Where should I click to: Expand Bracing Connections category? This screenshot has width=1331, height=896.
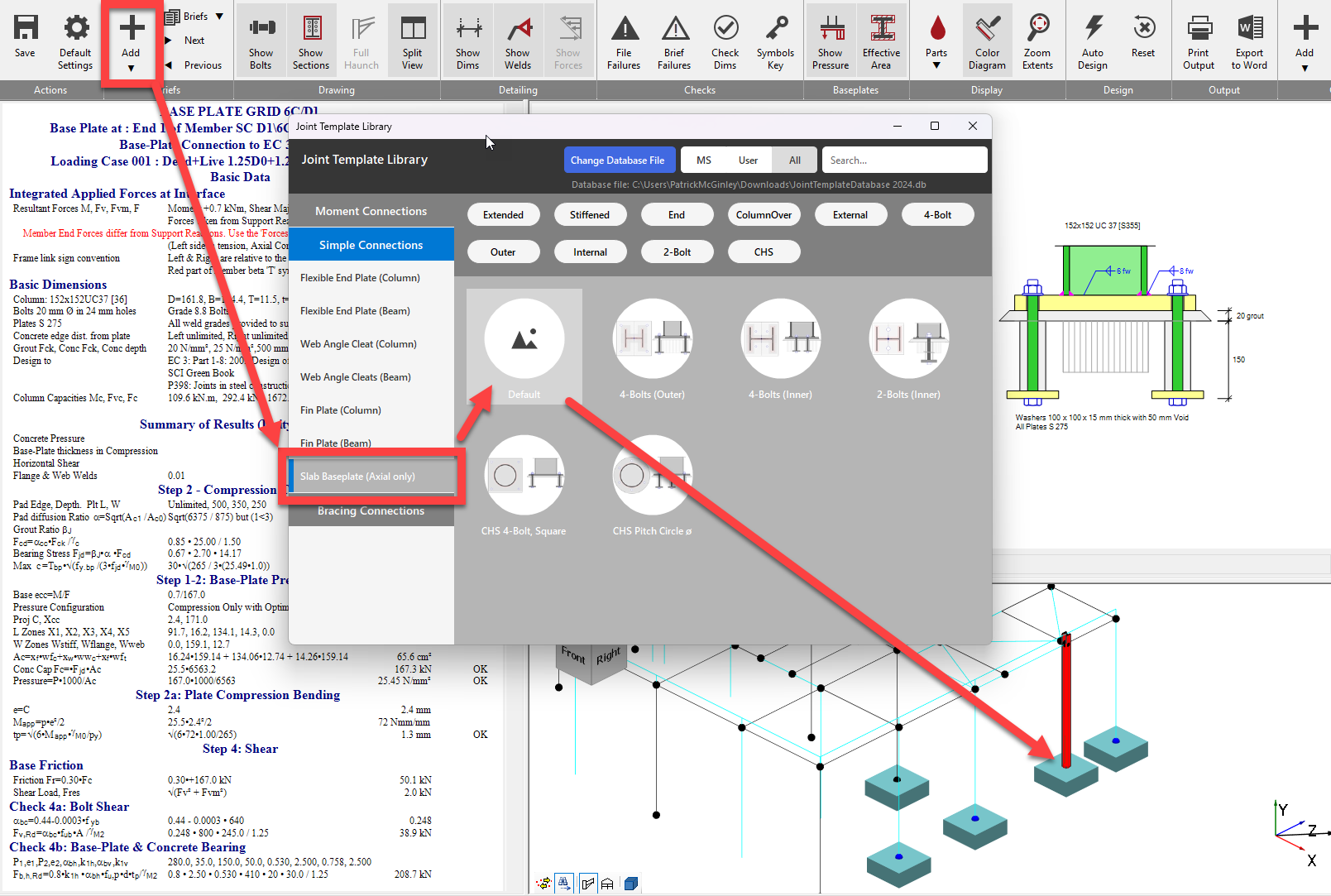coord(371,510)
